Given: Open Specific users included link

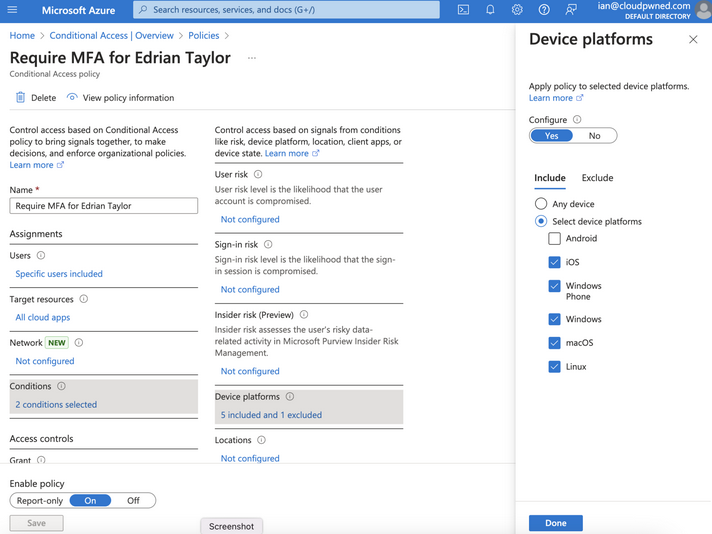Looking at the screenshot, I should click(x=59, y=274).
